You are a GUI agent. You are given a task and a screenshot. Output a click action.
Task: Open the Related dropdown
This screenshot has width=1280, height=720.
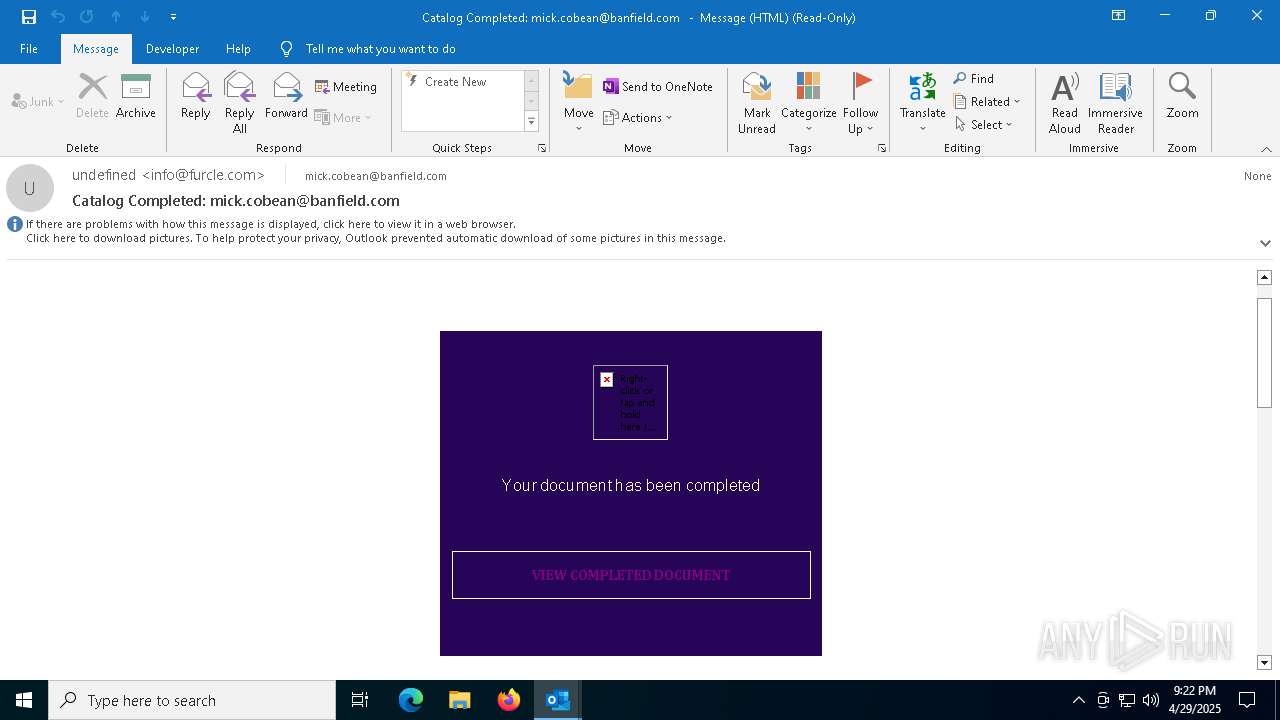coord(987,101)
